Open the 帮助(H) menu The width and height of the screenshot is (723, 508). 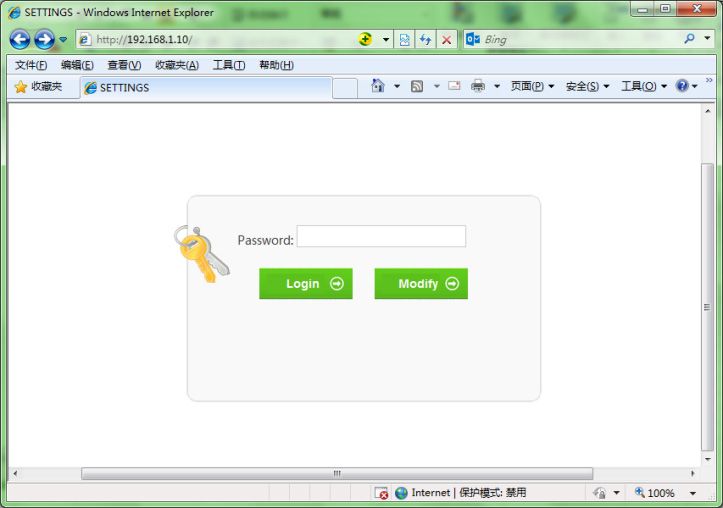(276, 65)
